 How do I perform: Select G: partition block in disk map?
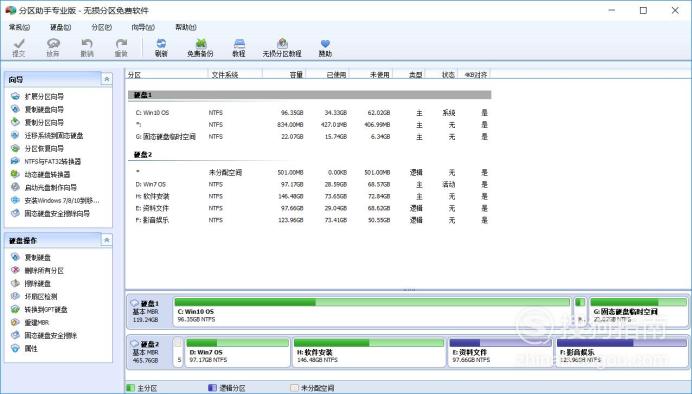pyautogui.click(x=639, y=311)
